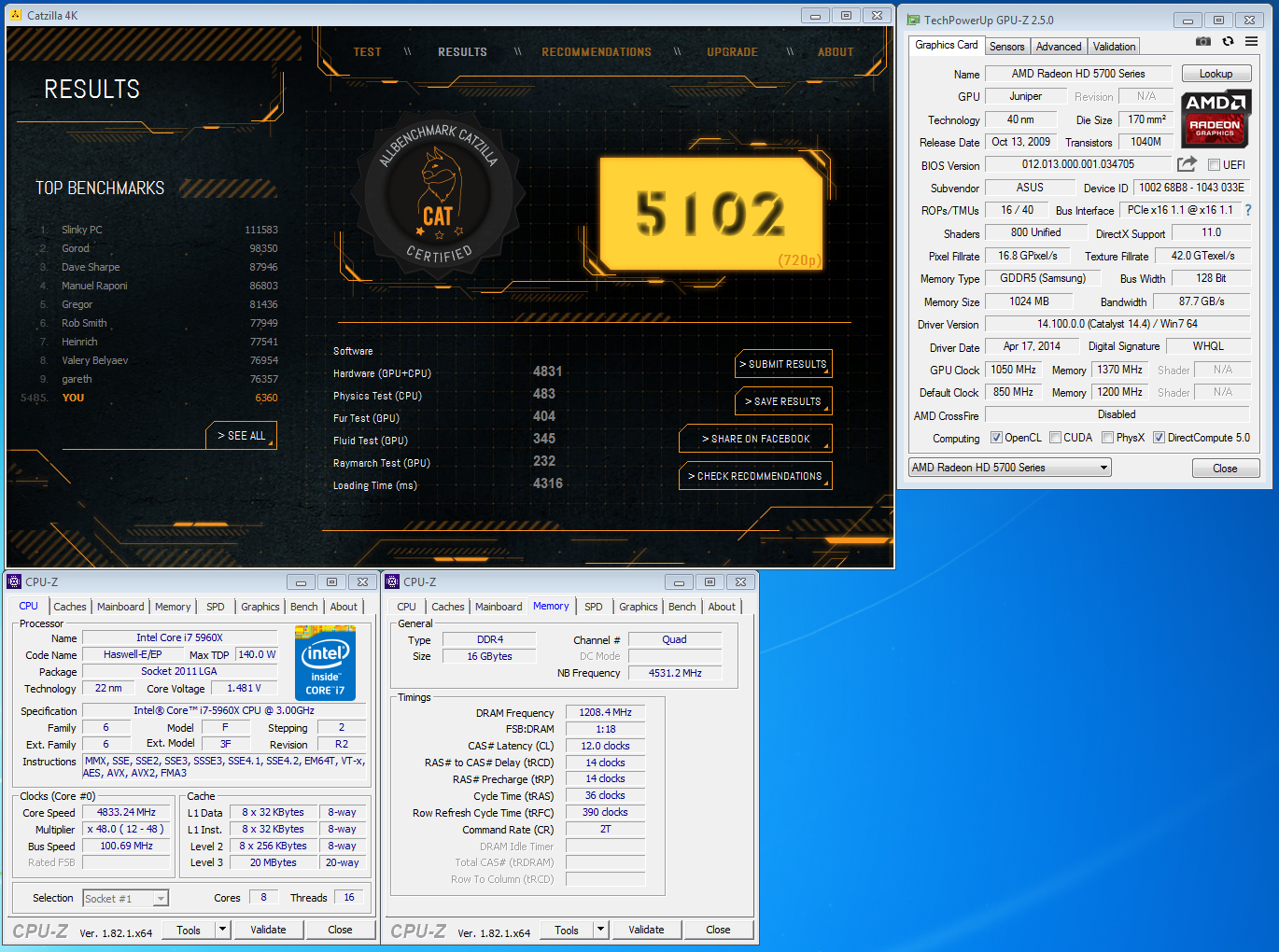Viewport: 1279px width, 952px height.
Task: Select the GPU-Z Graphics Card tab
Action: 947,45
